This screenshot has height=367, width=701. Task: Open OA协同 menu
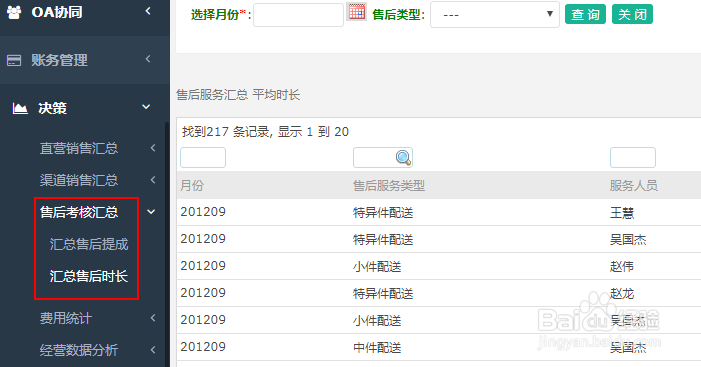[x=57, y=12]
